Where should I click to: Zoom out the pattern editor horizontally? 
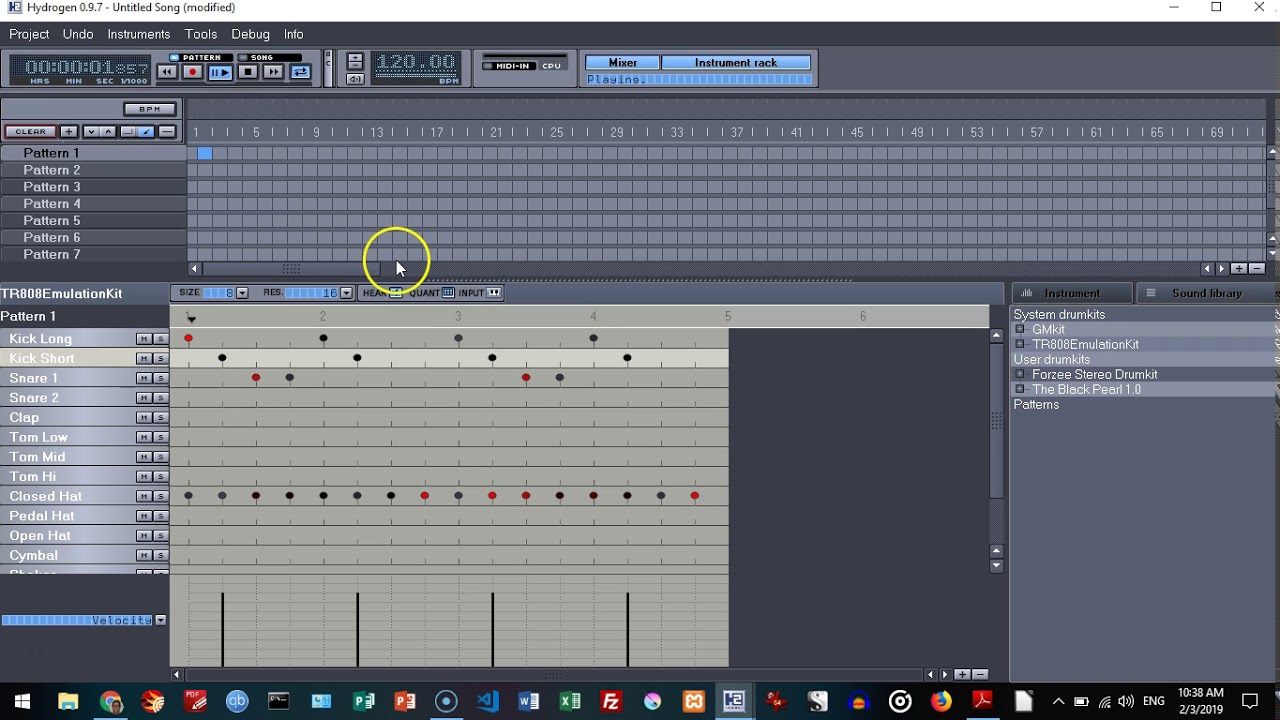[x=980, y=675]
